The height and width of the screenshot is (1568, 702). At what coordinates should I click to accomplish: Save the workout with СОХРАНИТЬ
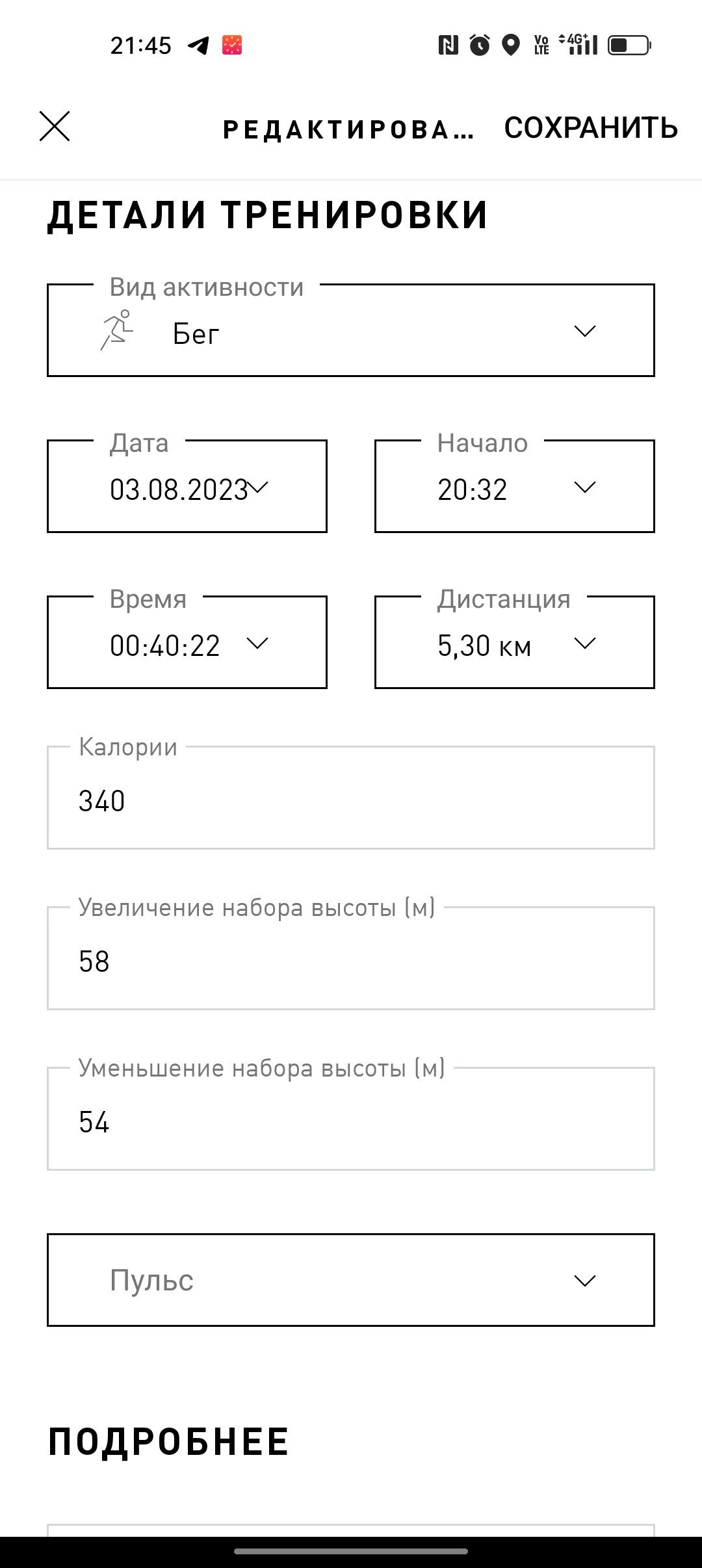click(x=591, y=128)
